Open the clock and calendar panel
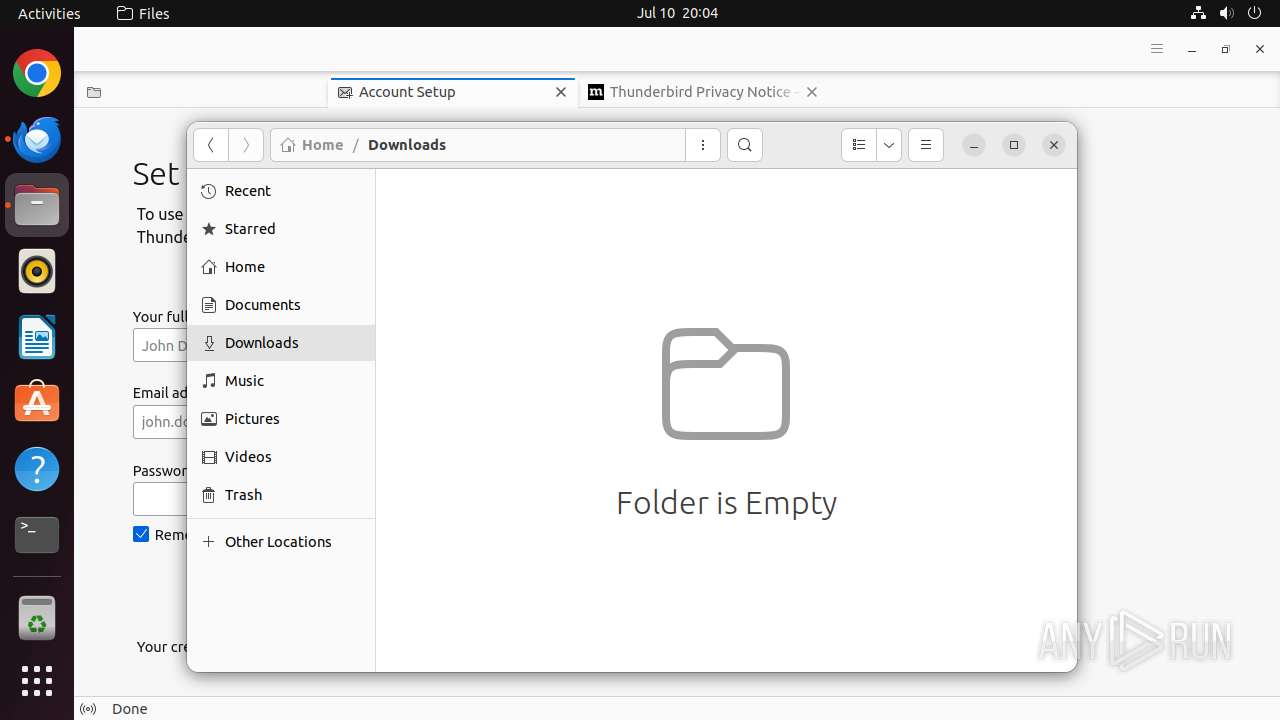Image resolution: width=1280 pixels, height=720 pixels. click(x=677, y=13)
